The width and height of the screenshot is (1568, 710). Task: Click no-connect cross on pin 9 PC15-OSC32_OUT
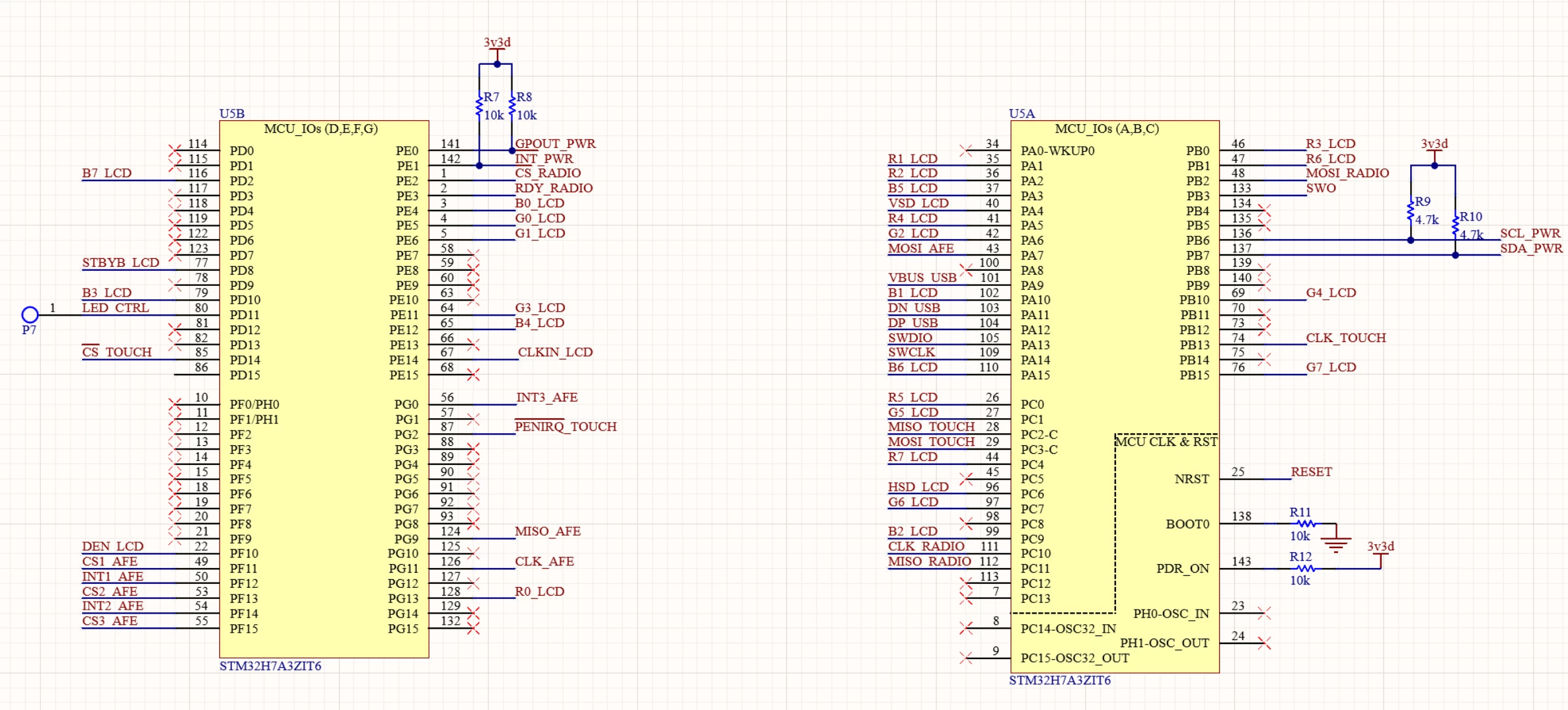click(966, 657)
